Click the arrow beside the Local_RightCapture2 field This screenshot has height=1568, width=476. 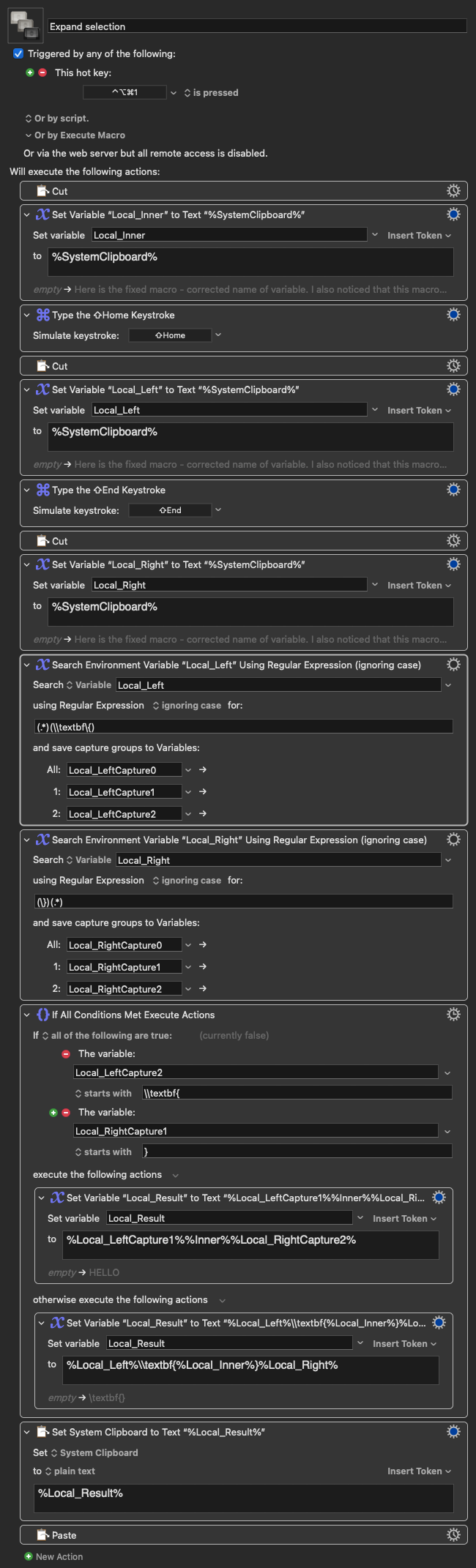(203, 988)
